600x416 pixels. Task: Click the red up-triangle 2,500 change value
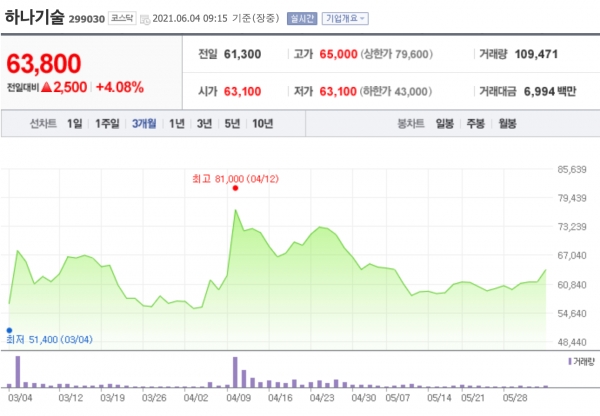(64, 87)
